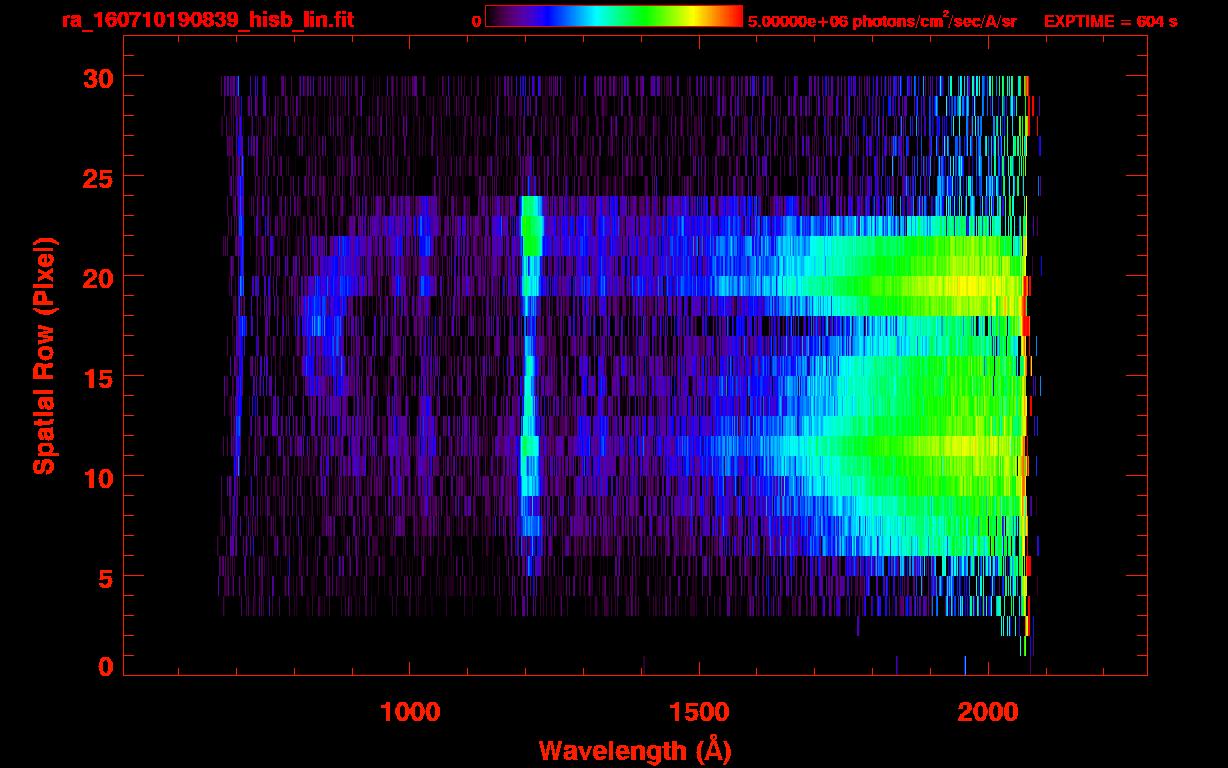Screen dimensions: 1228x768
Task: Click the rainbow color scale bar
Action: click(x=614, y=16)
